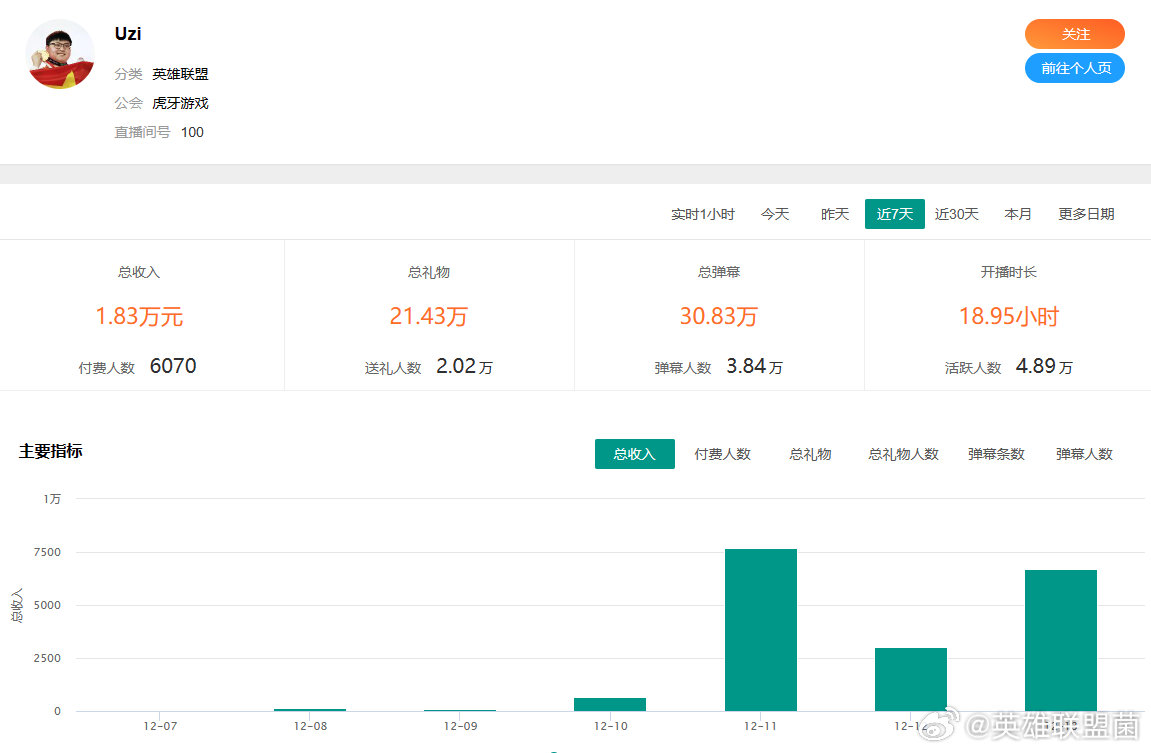The width and height of the screenshot is (1151, 753).
Task: Click the 21.43万 total gifts value
Action: 429,316
